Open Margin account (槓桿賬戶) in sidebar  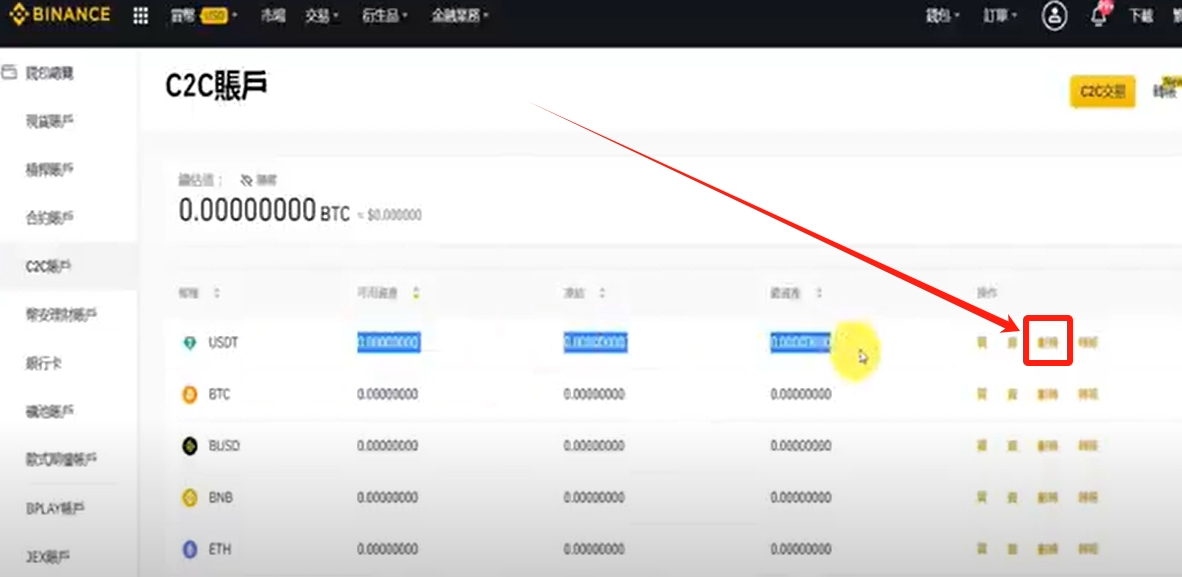point(50,169)
